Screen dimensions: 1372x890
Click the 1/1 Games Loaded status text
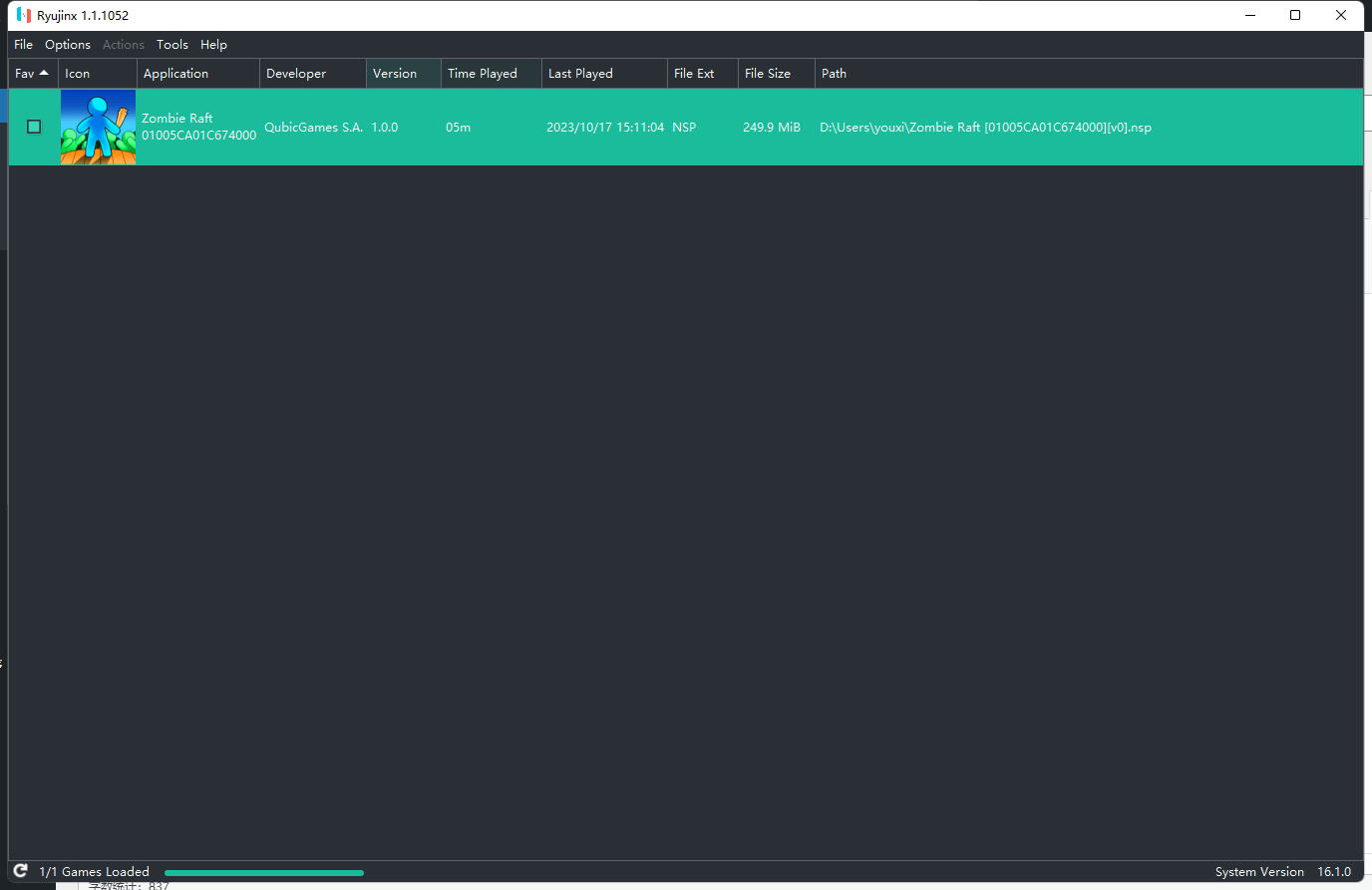coord(94,872)
